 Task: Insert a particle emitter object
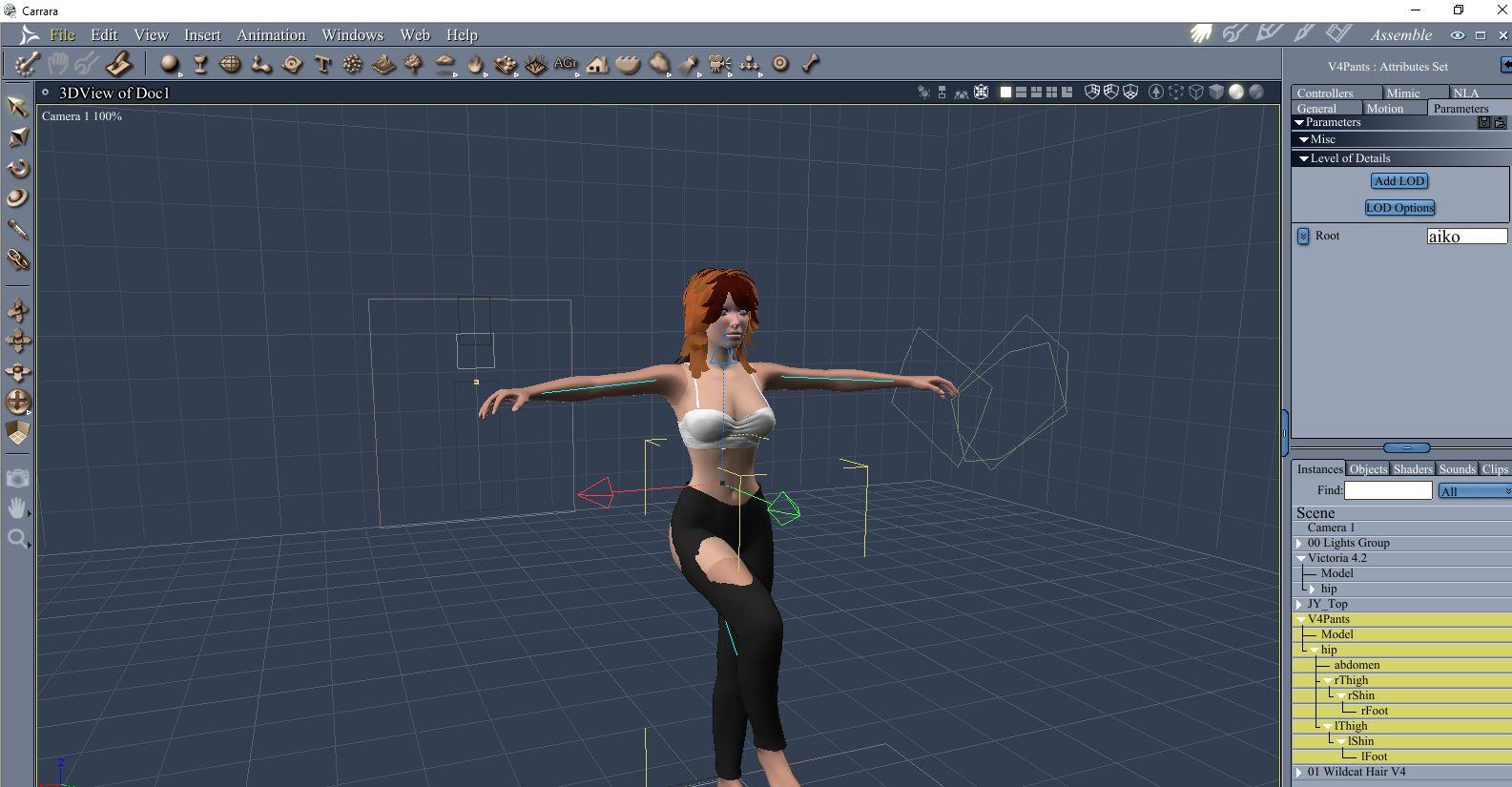353,64
